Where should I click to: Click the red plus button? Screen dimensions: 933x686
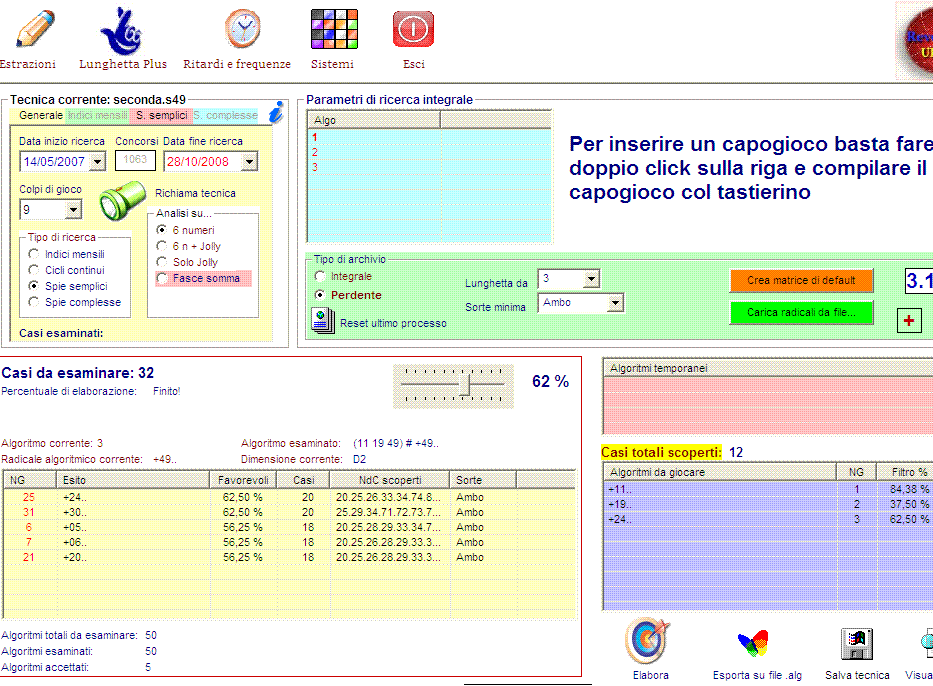tap(909, 321)
